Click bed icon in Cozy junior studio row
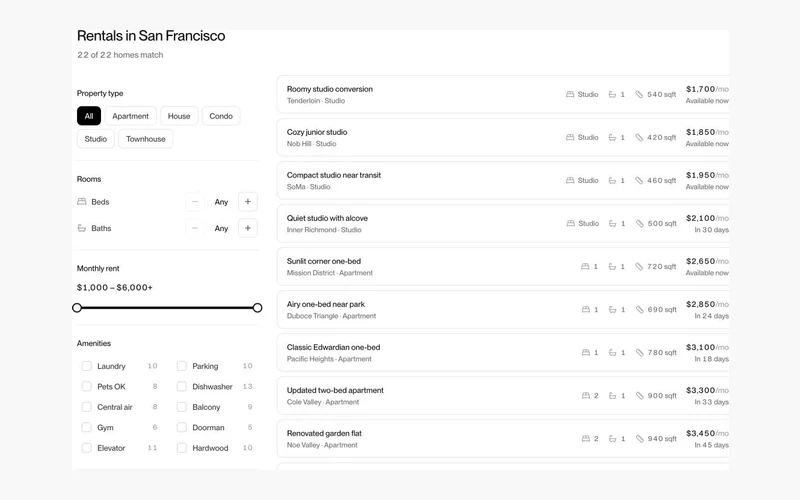The width and height of the screenshot is (800, 500). pyautogui.click(x=570, y=137)
